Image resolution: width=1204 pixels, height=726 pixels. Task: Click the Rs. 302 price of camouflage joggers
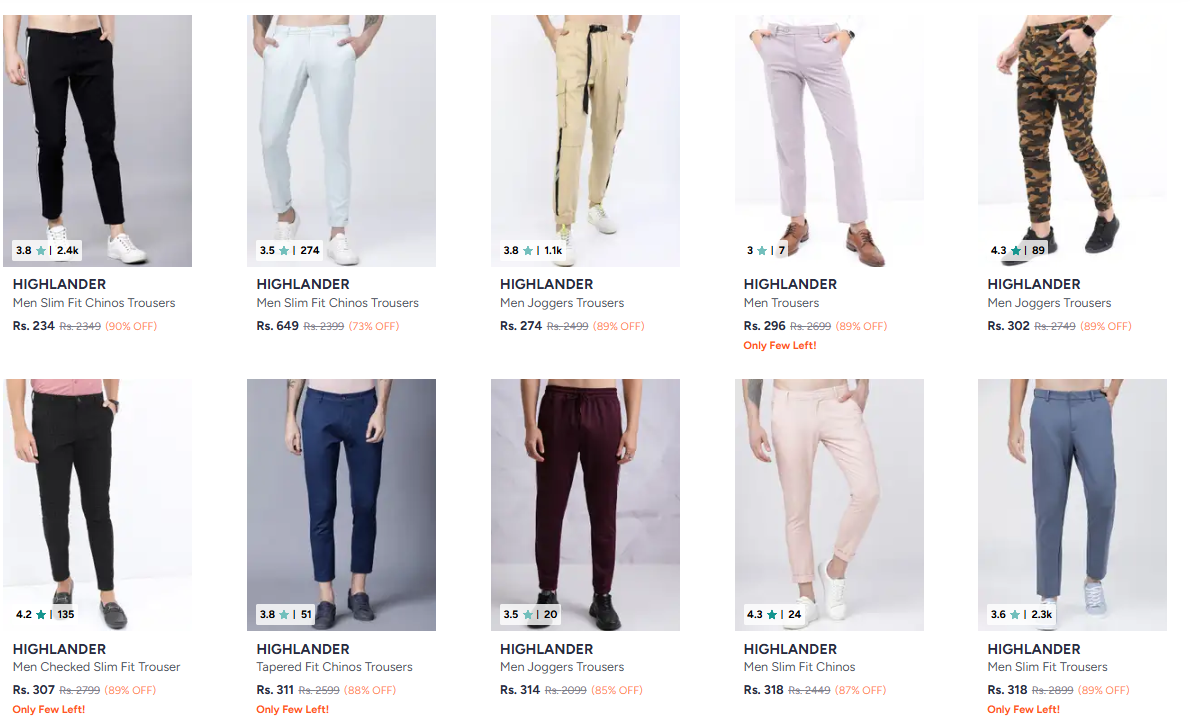(1008, 326)
